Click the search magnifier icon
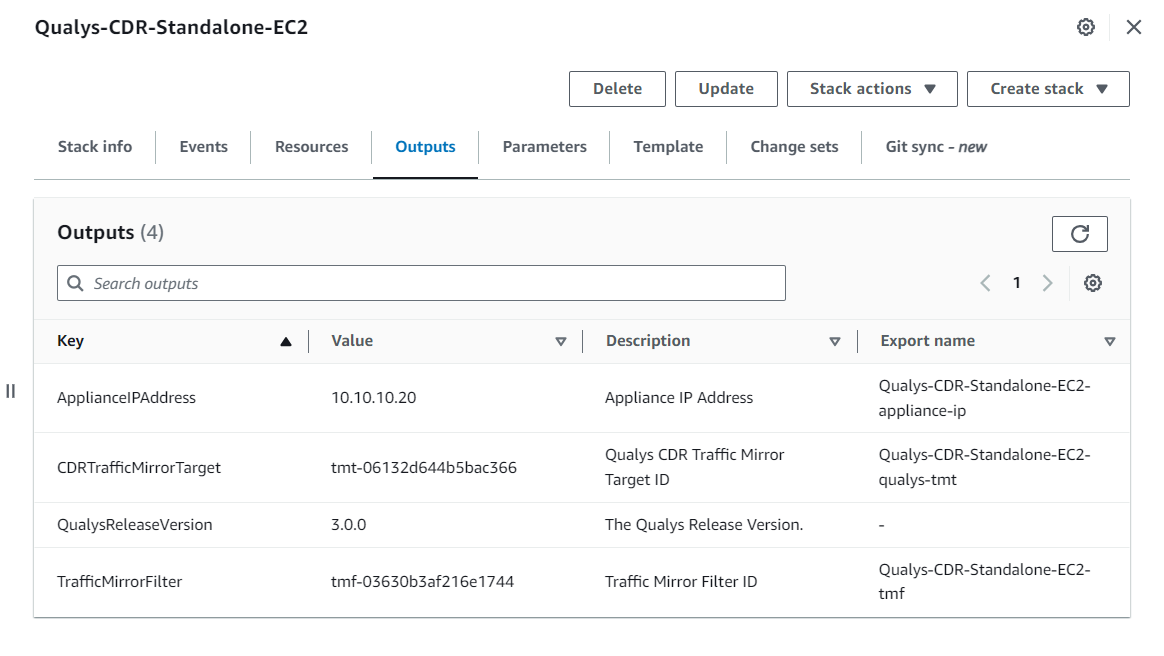The width and height of the screenshot is (1164, 656). (75, 283)
